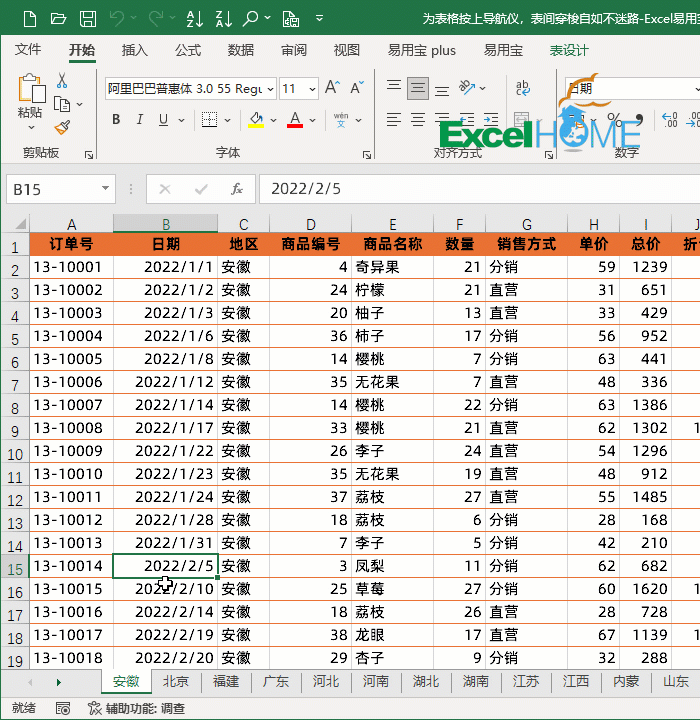Select cell with order 13-10007
This screenshot has height=720, width=700.
pos(72,405)
